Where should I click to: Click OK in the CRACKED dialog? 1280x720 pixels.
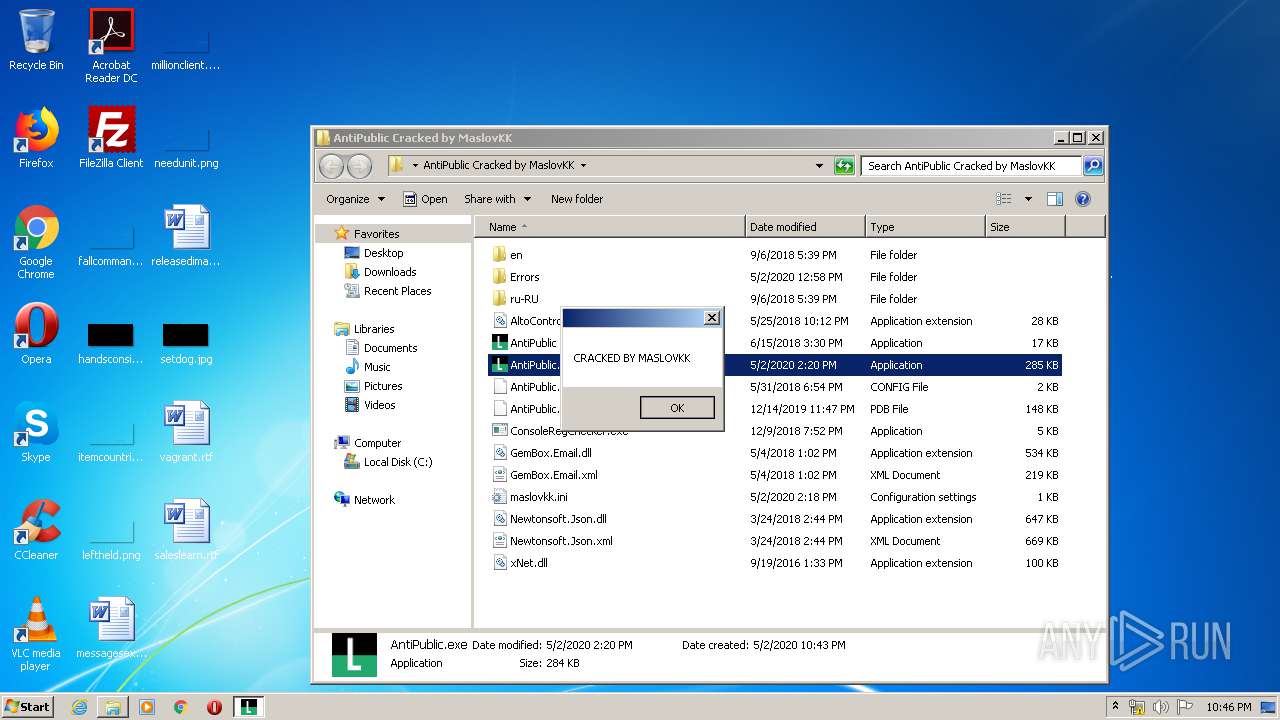tap(677, 408)
